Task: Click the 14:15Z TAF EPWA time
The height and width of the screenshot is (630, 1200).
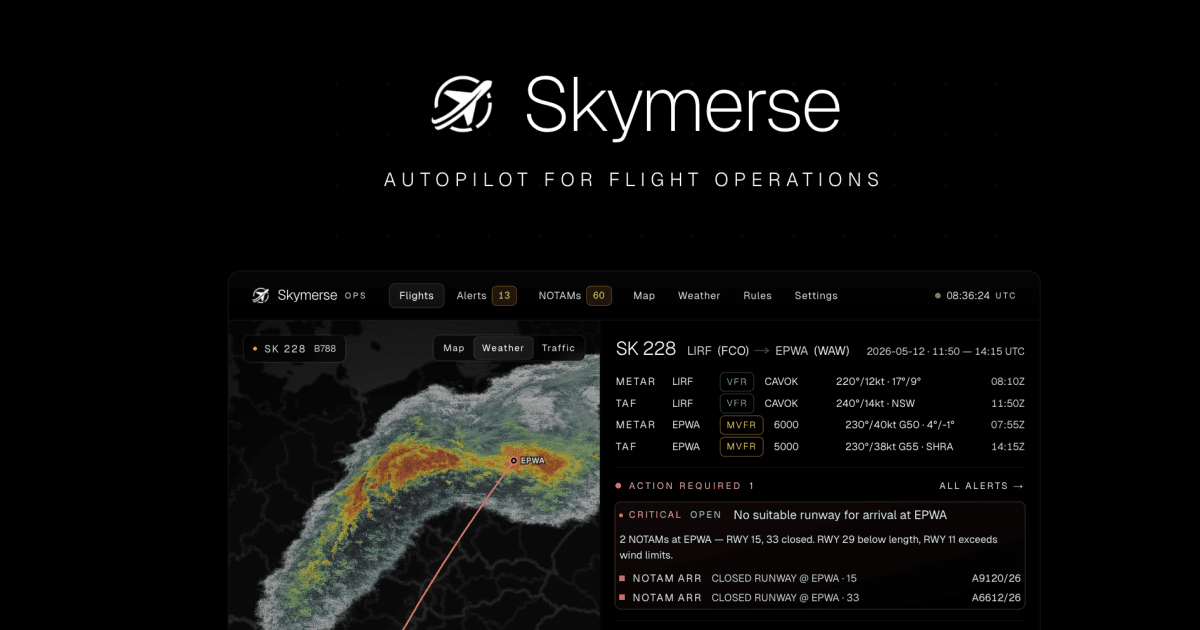Action: point(1007,447)
